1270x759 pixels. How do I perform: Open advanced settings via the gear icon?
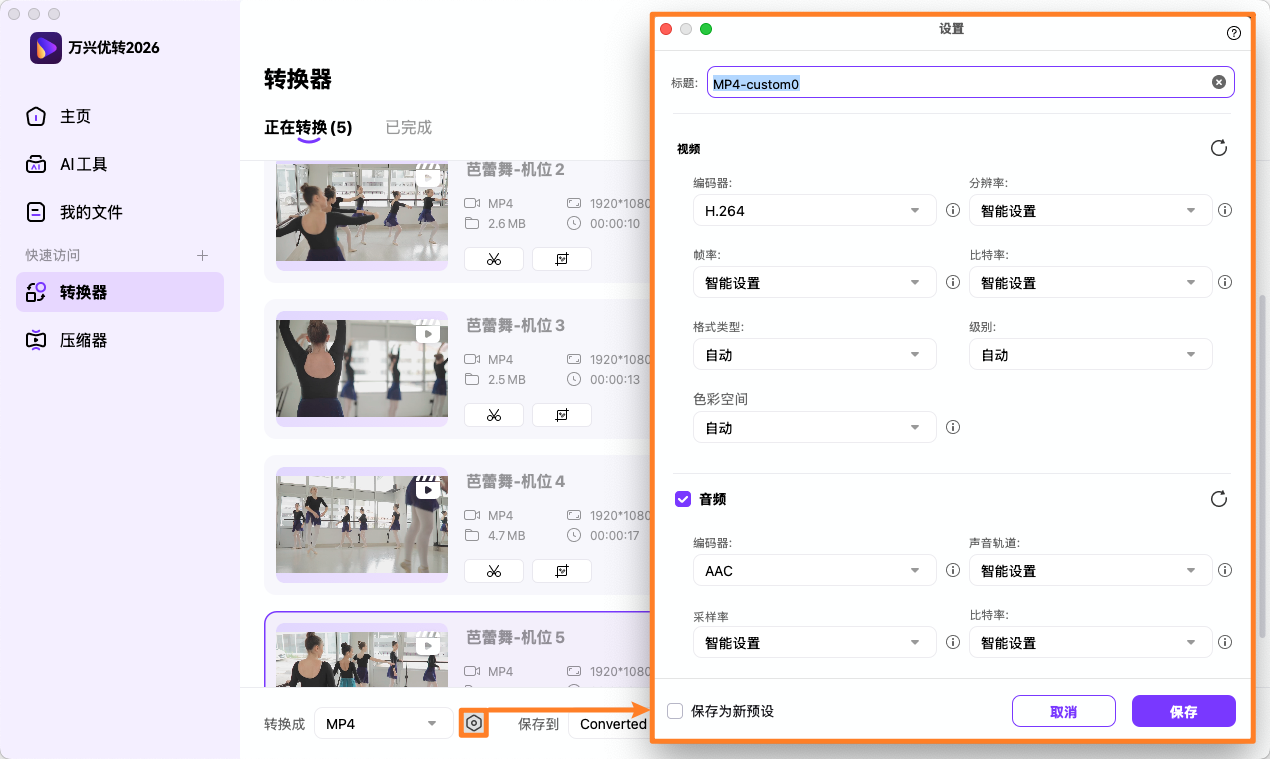473,723
